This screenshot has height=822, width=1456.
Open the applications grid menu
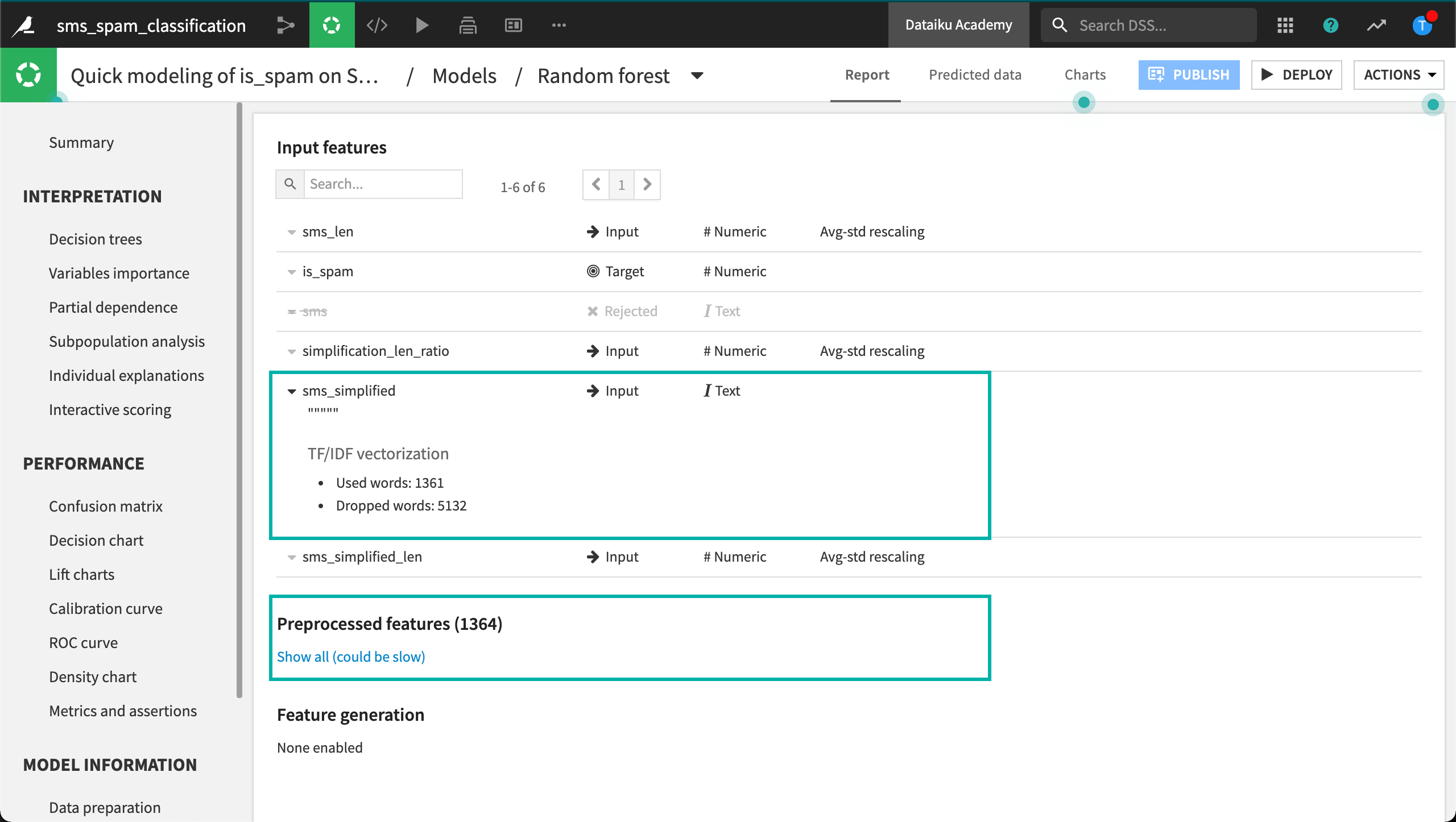click(x=1285, y=25)
